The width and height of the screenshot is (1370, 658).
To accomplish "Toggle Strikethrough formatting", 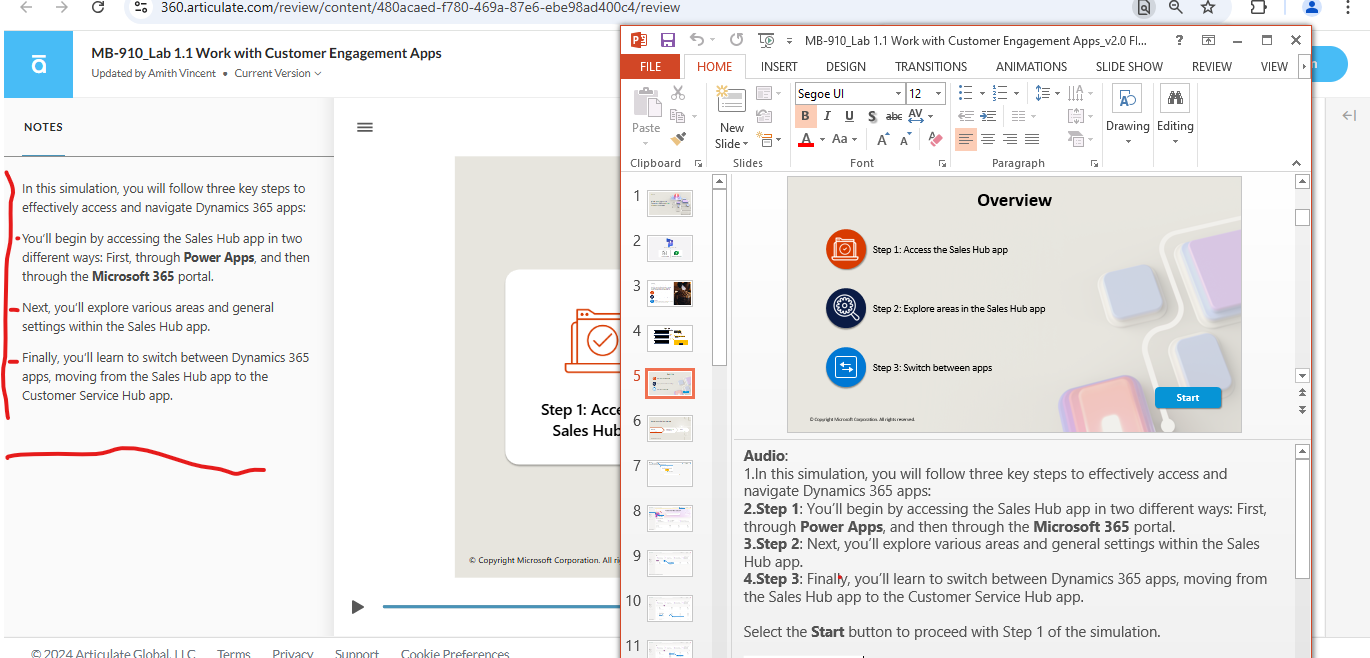I will (x=894, y=116).
